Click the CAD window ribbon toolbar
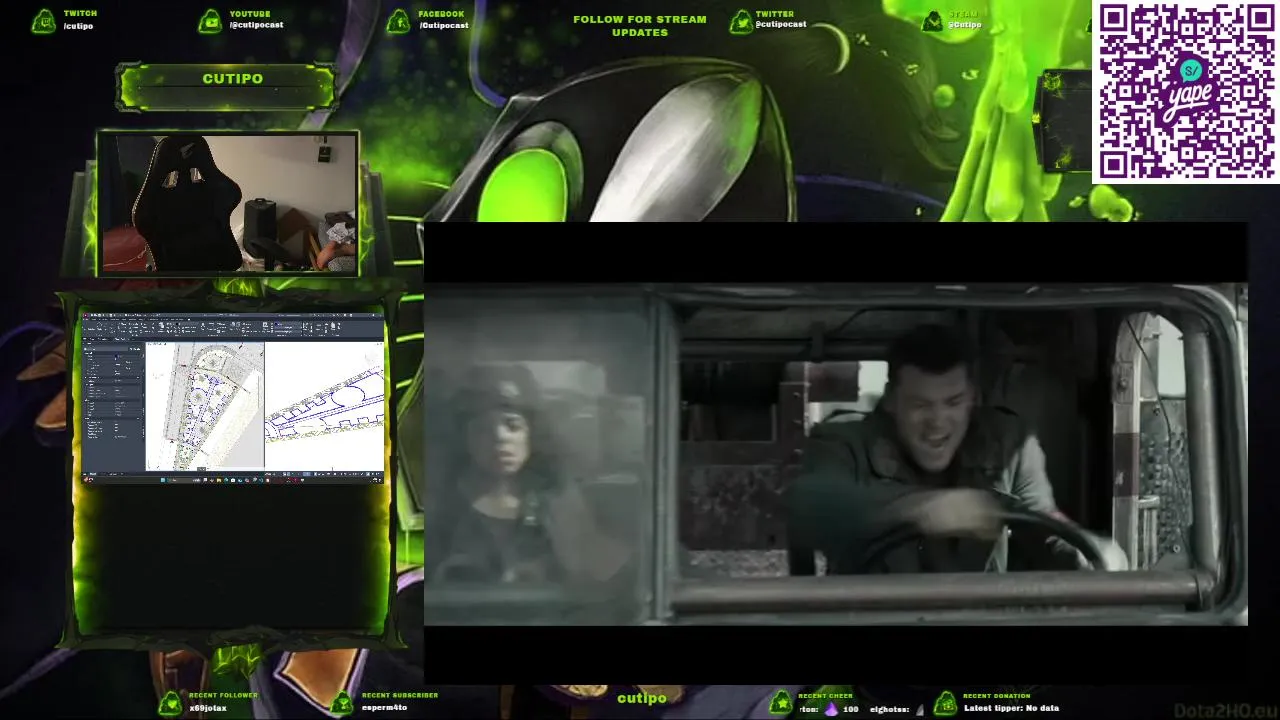This screenshot has width=1280, height=720. (233, 327)
